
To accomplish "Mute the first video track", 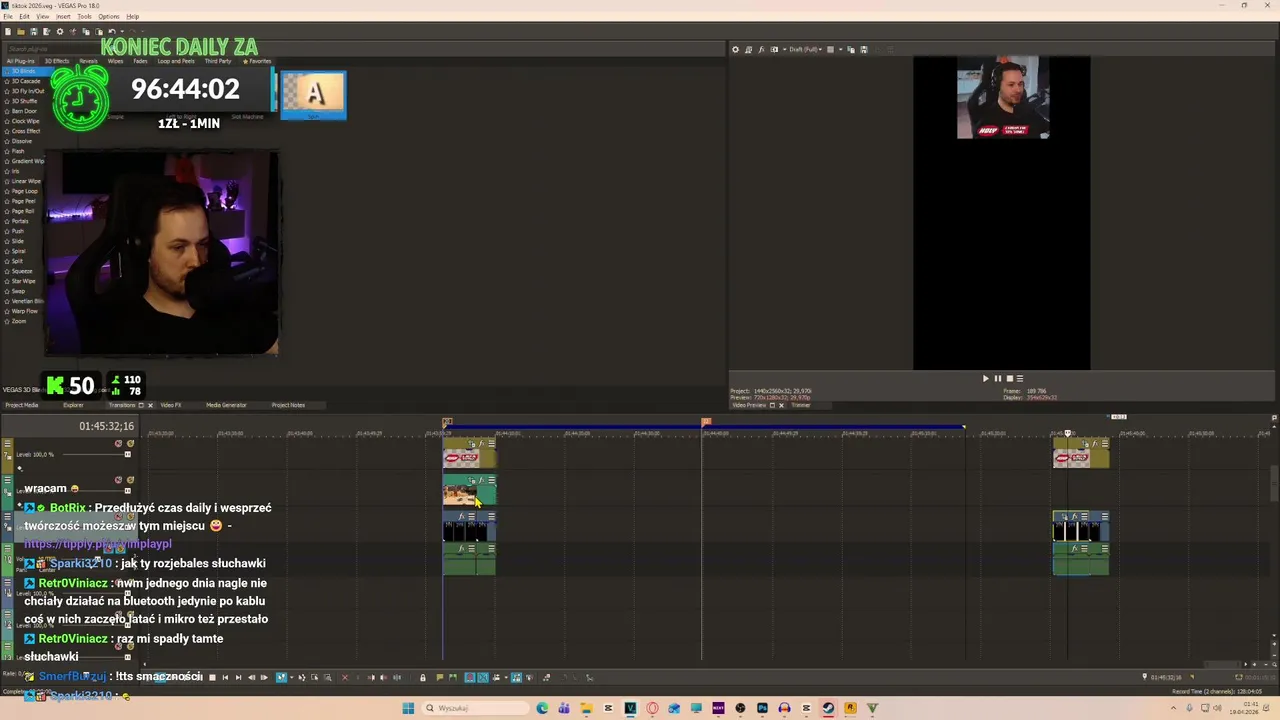I will pyautogui.click(x=118, y=443).
